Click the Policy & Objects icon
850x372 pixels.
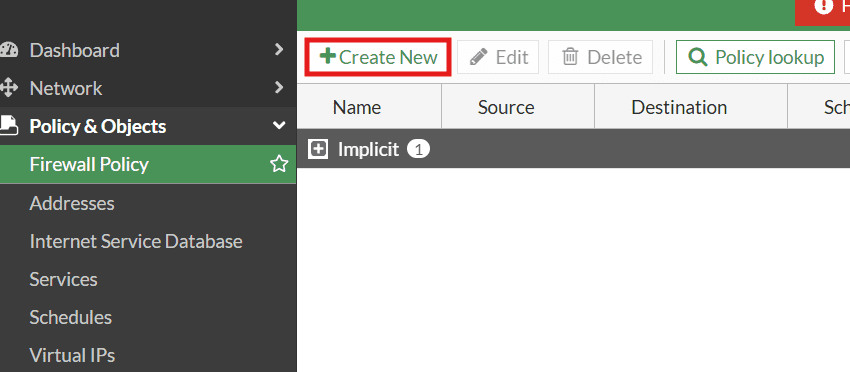pyautogui.click(x=8, y=126)
